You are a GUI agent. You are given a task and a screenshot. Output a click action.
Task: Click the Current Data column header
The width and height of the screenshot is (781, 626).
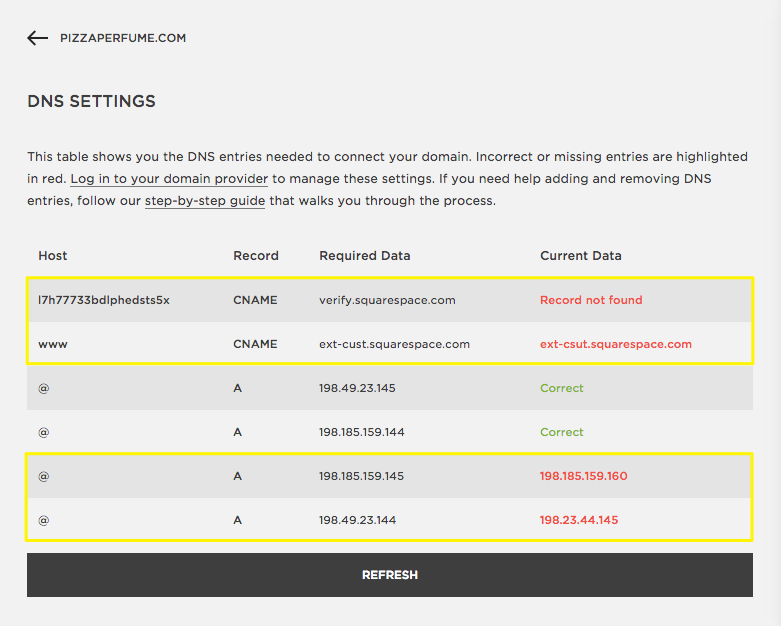click(x=580, y=256)
